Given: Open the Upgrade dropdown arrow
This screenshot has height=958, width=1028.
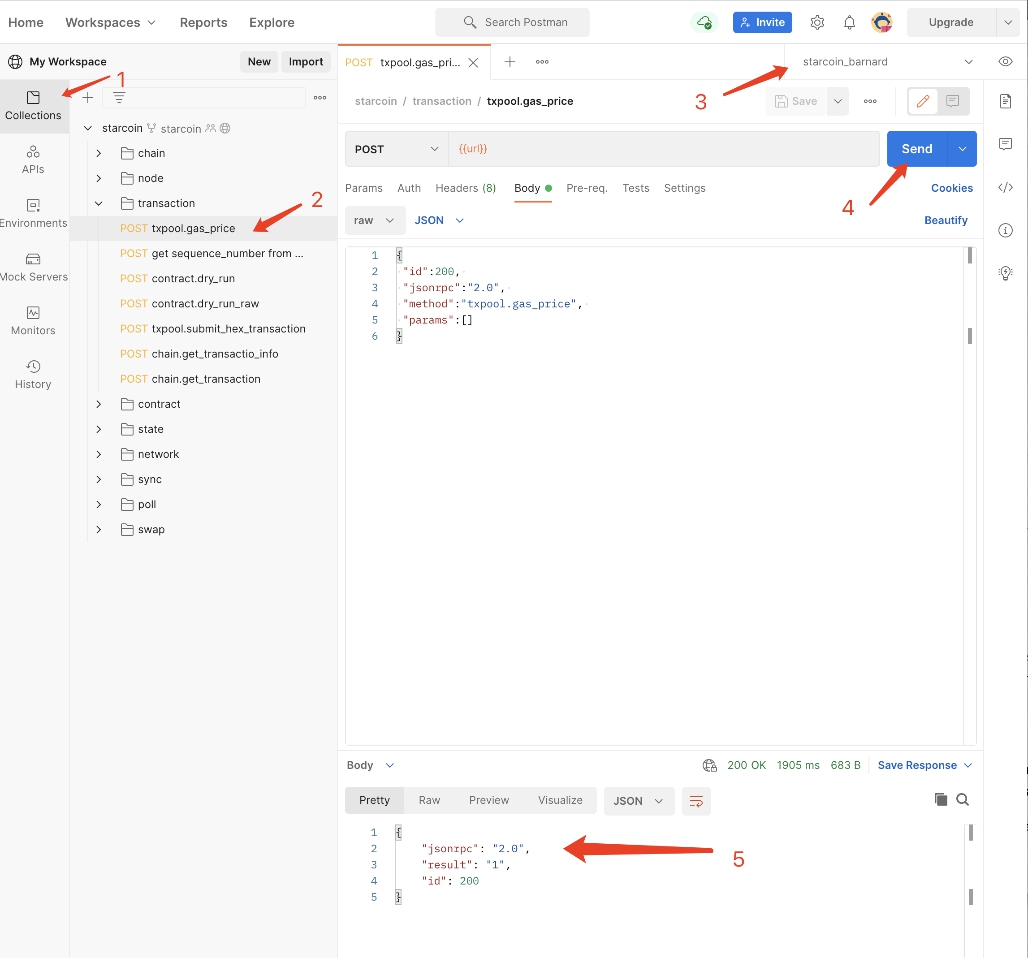Looking at the screenshot, I should (x=1008, y=22).
